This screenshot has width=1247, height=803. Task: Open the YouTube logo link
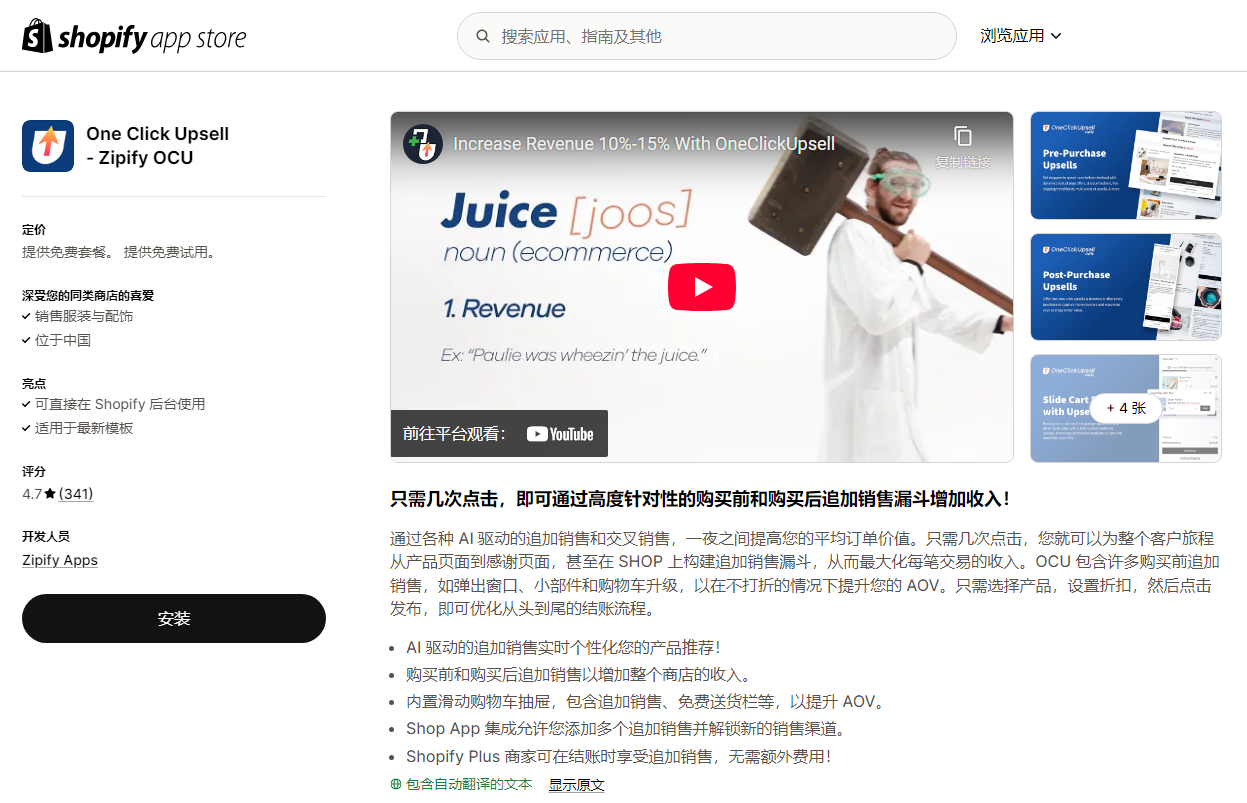560,434
